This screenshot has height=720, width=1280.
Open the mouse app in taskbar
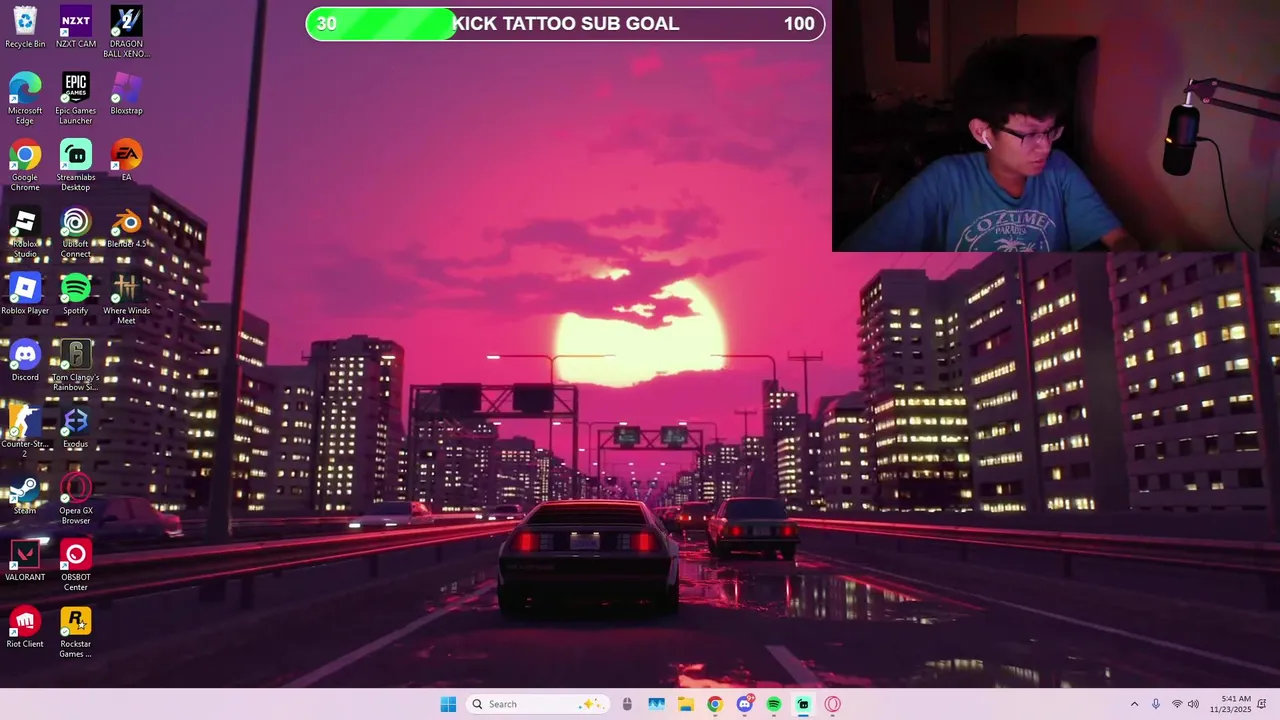627,704
